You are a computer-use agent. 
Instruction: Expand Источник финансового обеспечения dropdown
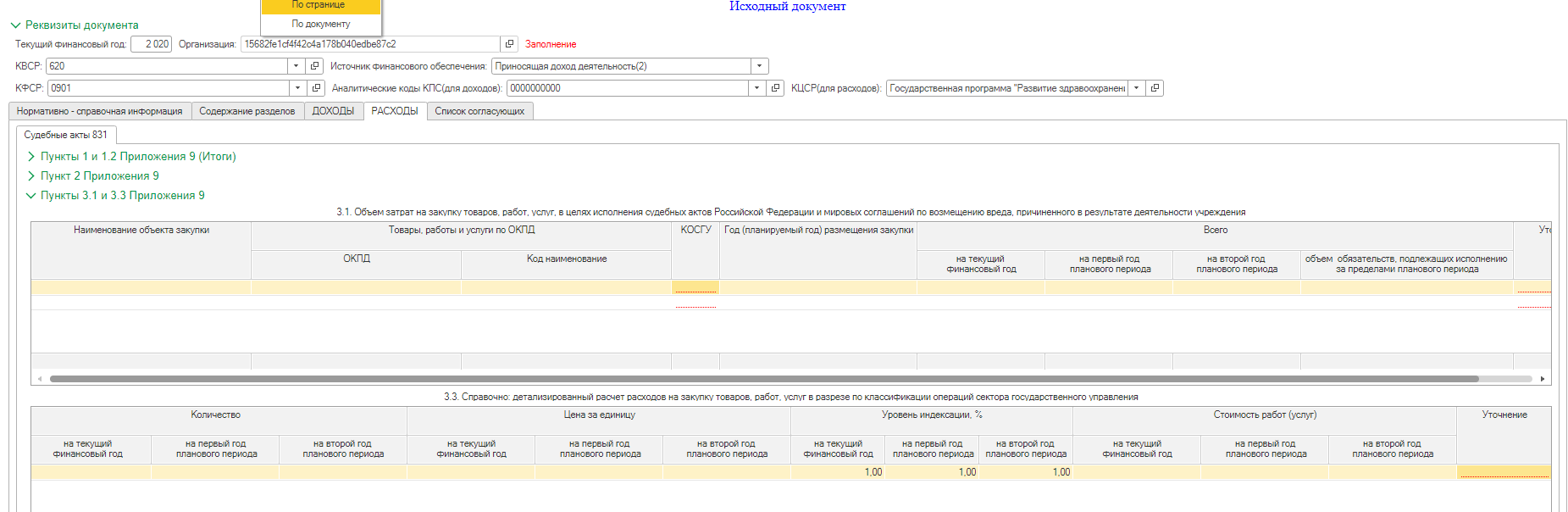click(x=759, y=66)
